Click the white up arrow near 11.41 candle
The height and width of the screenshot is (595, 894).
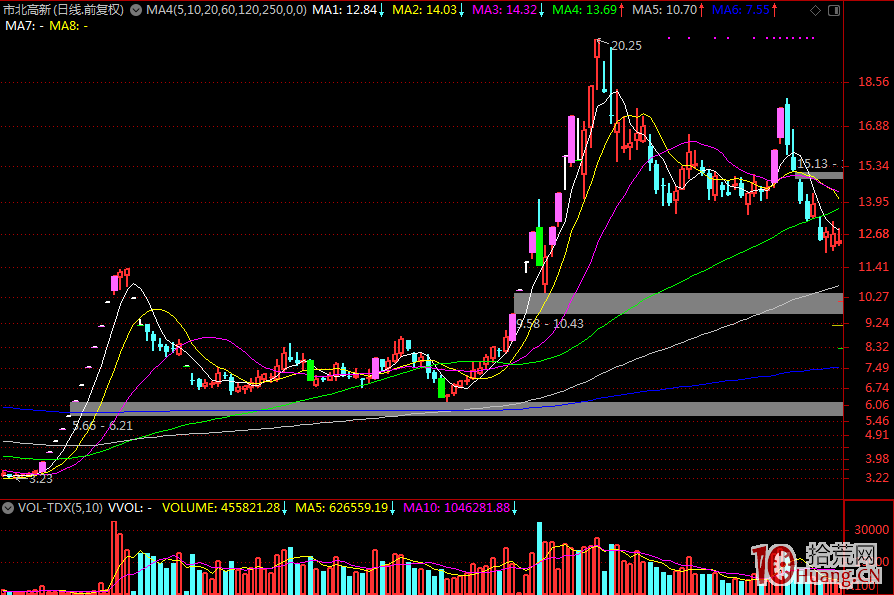click(526, 266)
